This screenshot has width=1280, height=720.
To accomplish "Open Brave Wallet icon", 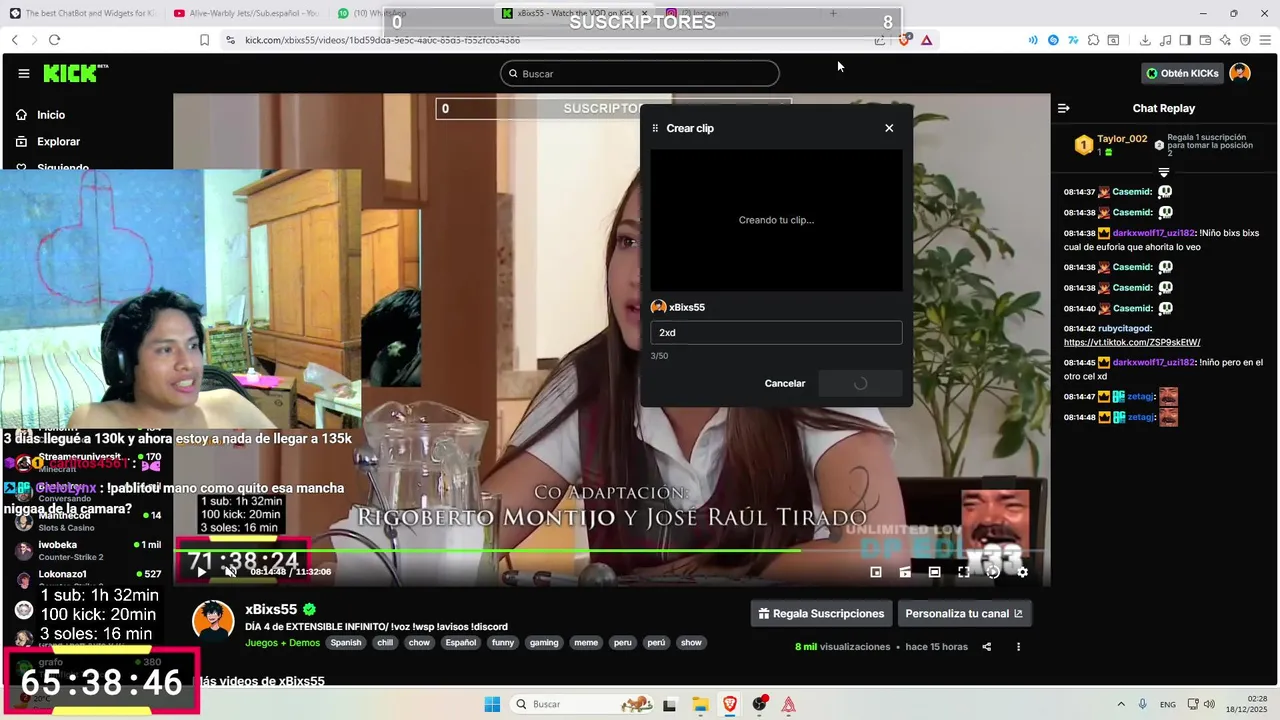I will point(1205,40).
